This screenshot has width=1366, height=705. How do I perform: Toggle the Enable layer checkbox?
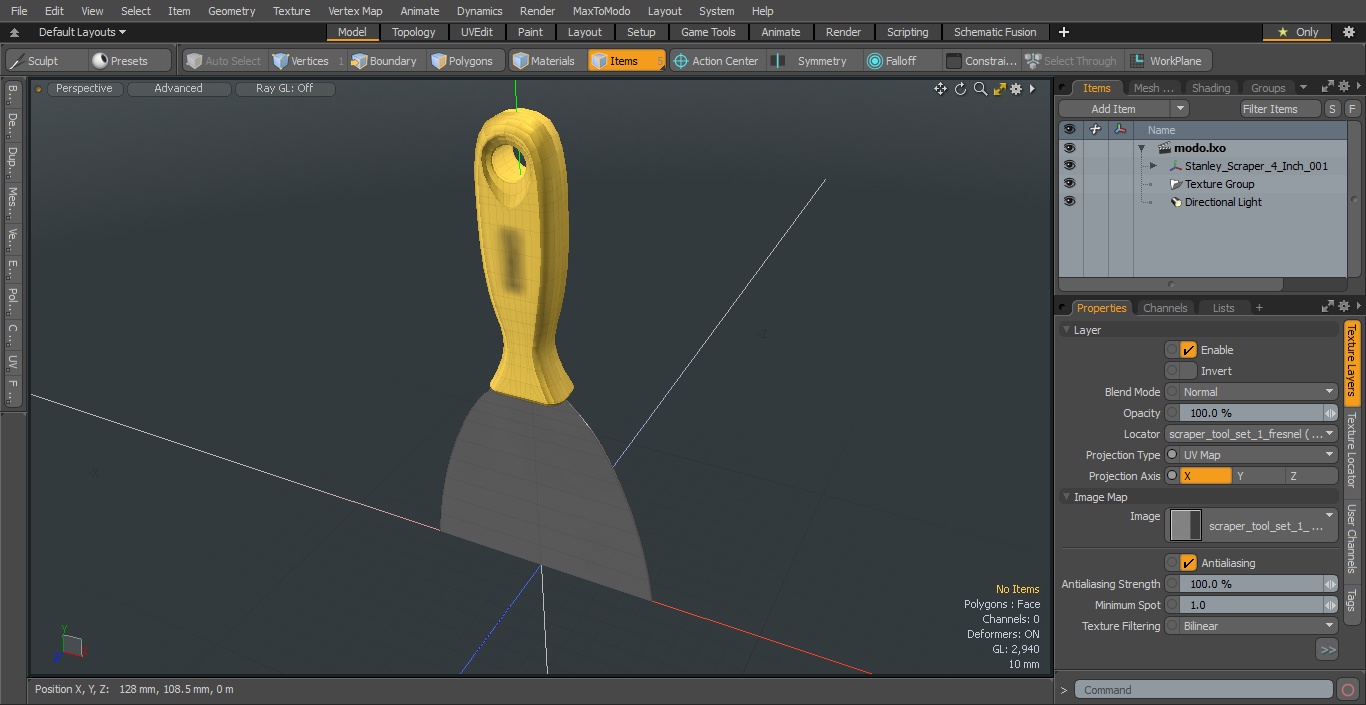tap(1188, 350)
